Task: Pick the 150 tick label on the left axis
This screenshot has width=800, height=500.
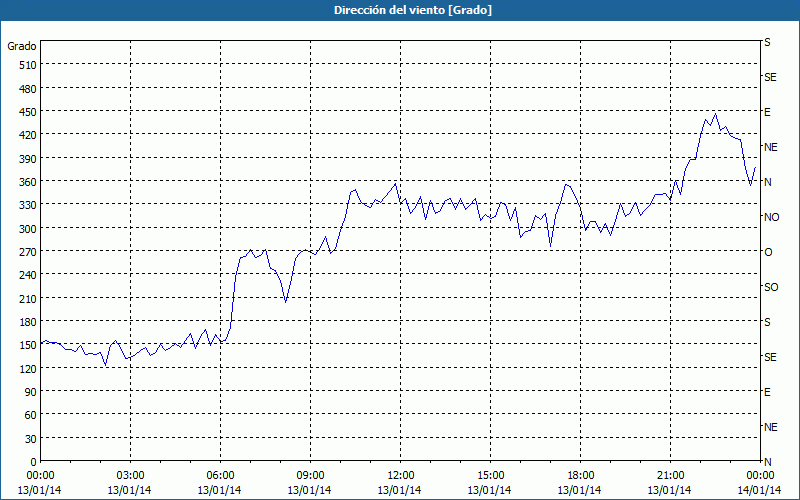Action: coord(28,345)
